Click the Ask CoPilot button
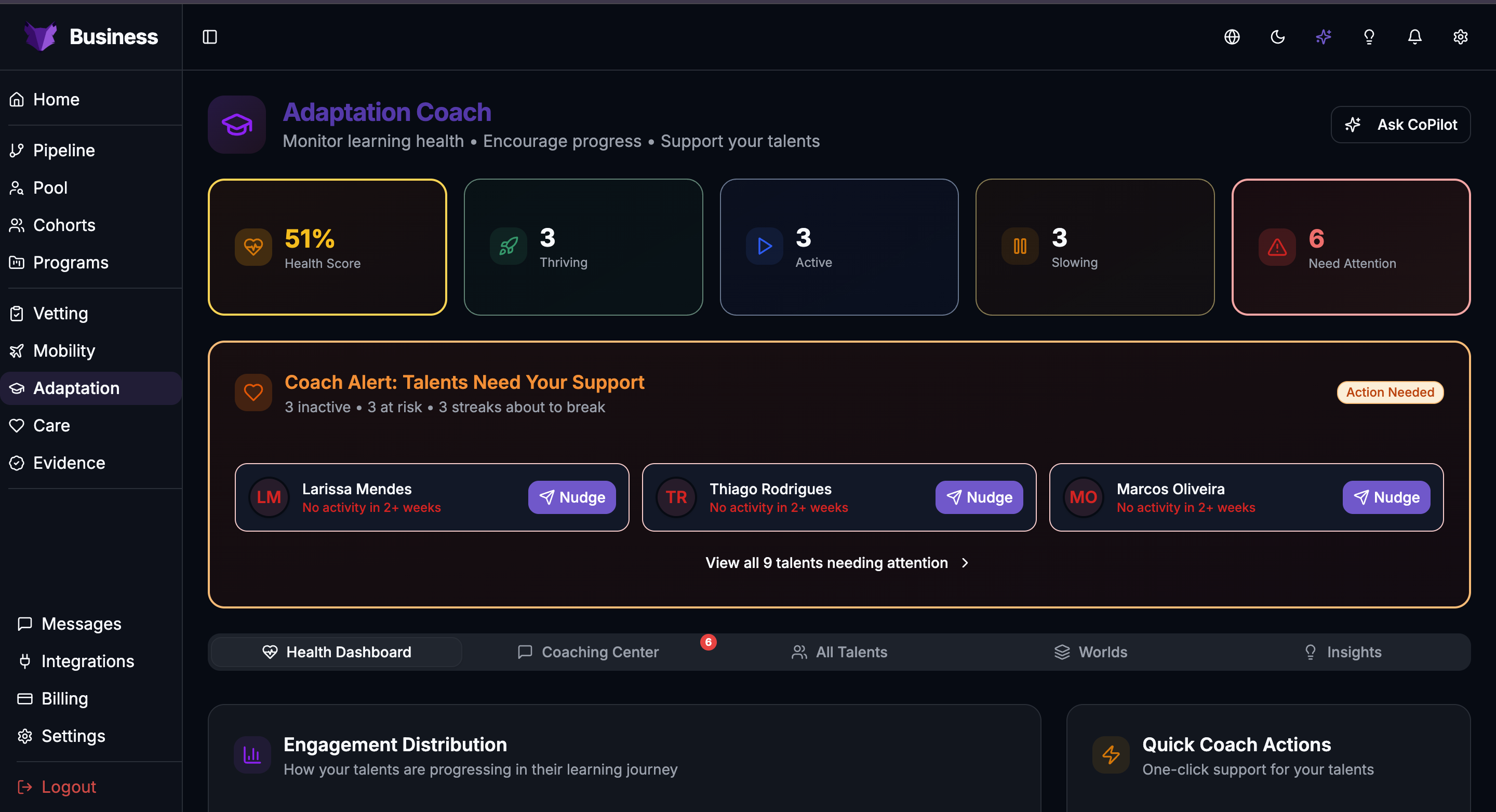The width and height of the screenshot is (1496, 812). (1400, 125)
